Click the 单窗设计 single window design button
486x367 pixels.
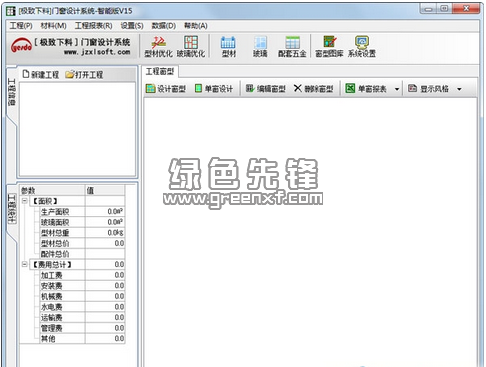(214, 89)
